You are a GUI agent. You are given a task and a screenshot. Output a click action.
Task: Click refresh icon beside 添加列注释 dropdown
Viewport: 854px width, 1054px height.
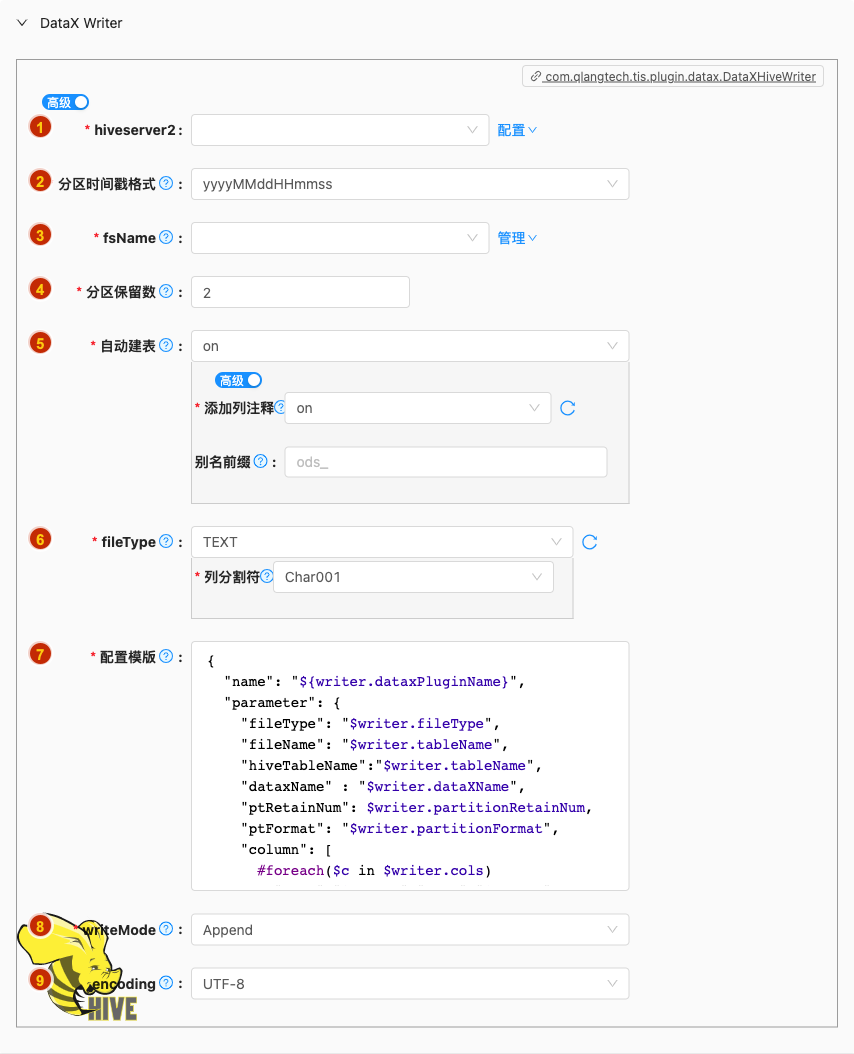[x=568, y=408]
